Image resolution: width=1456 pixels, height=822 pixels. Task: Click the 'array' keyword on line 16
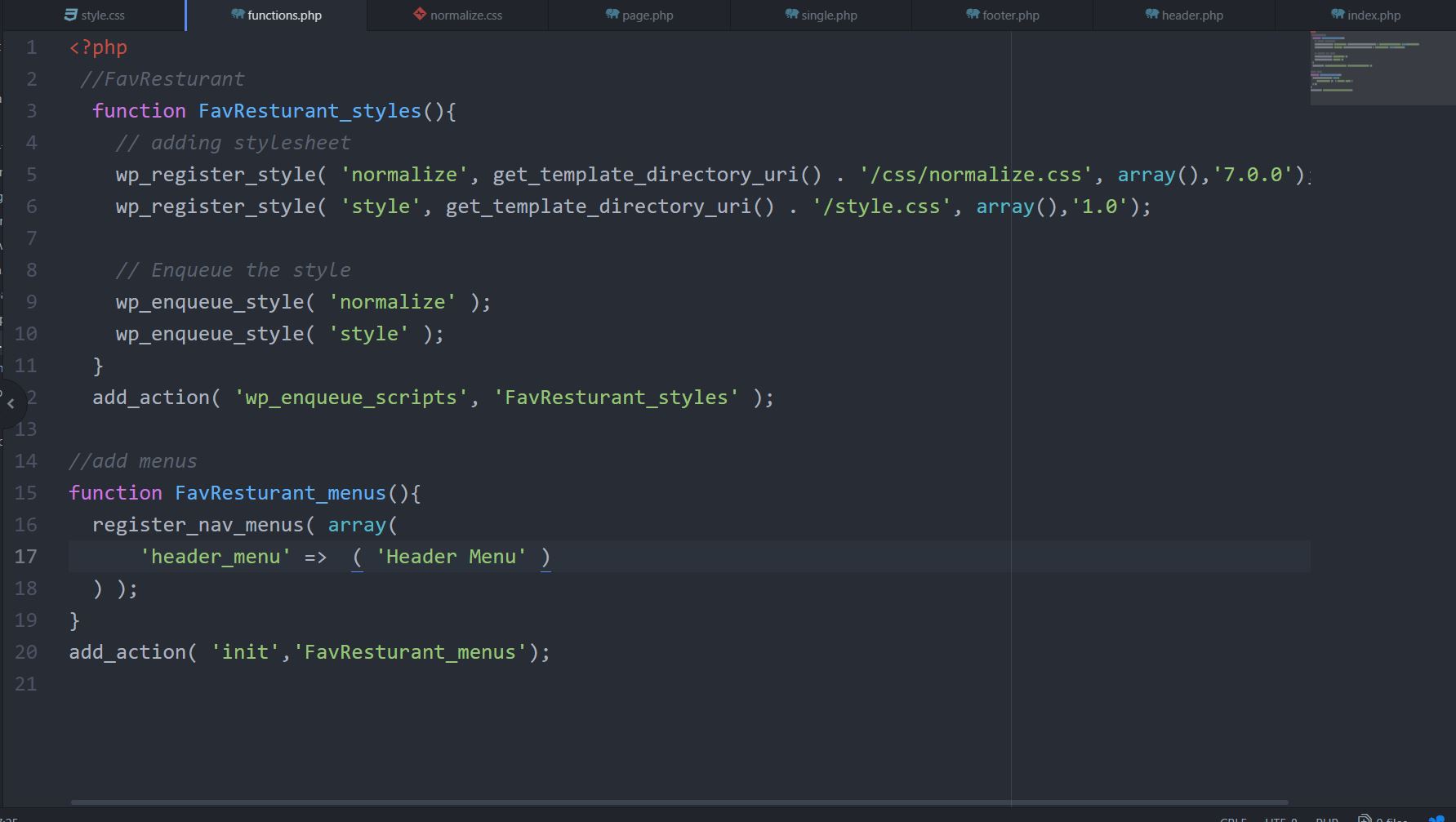[357, 525]
